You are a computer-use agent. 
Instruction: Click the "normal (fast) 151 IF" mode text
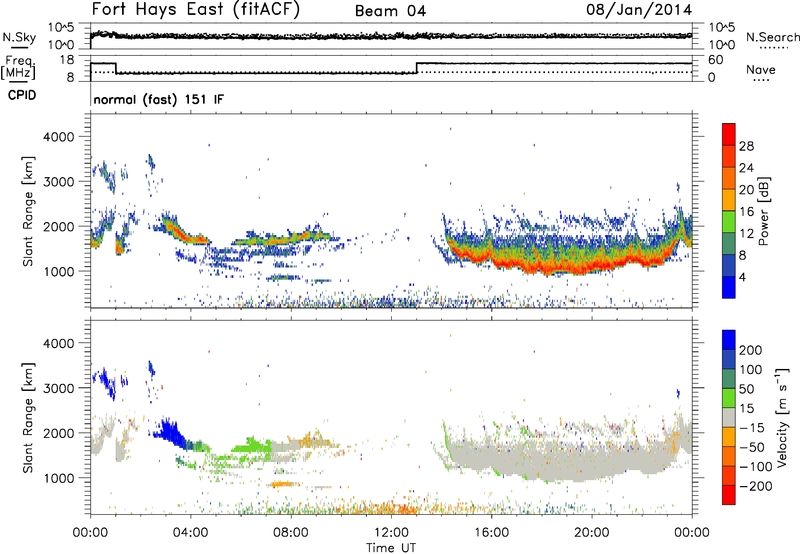click(x=159, y=99)
